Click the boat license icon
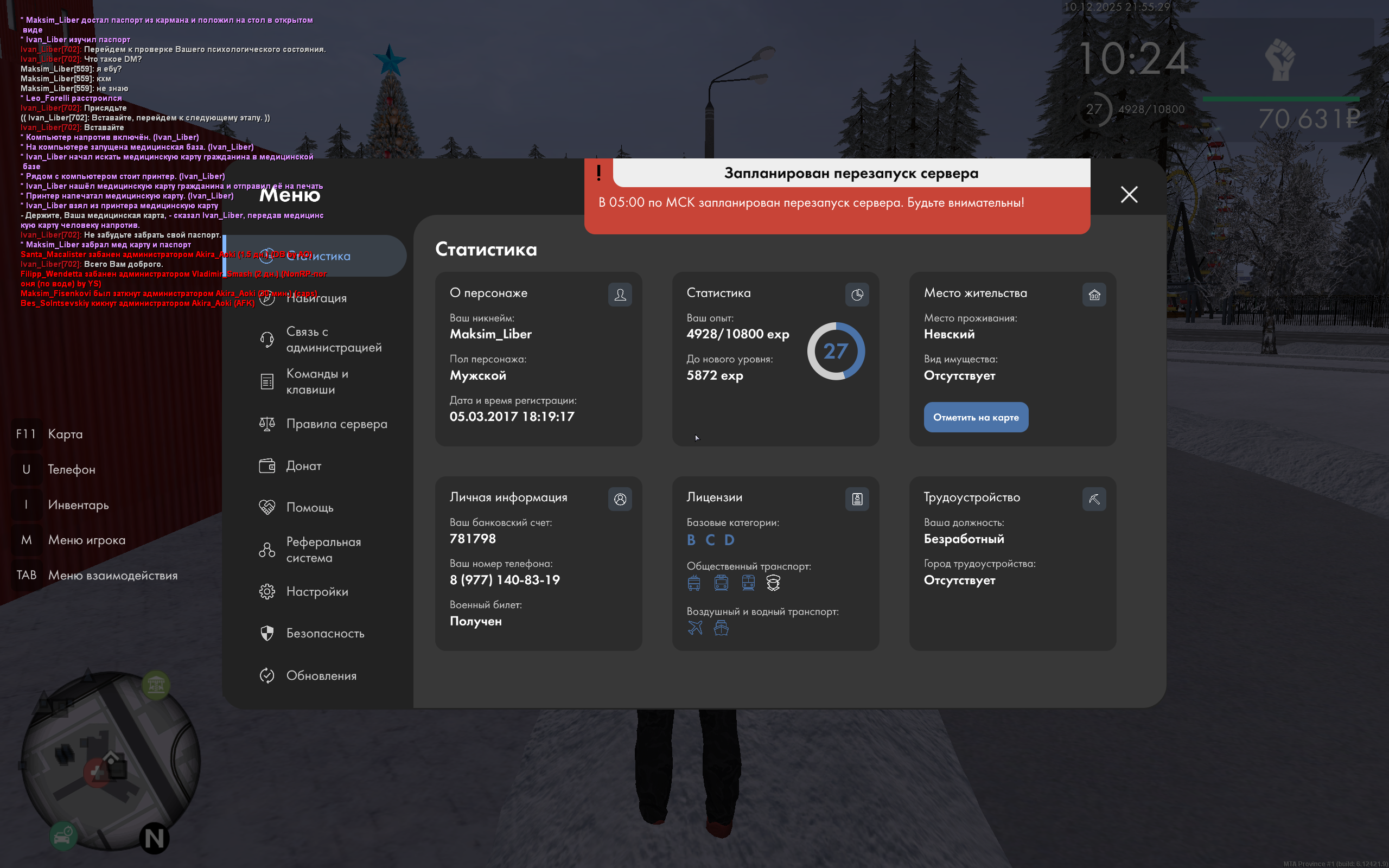 (x=721, y=628)
